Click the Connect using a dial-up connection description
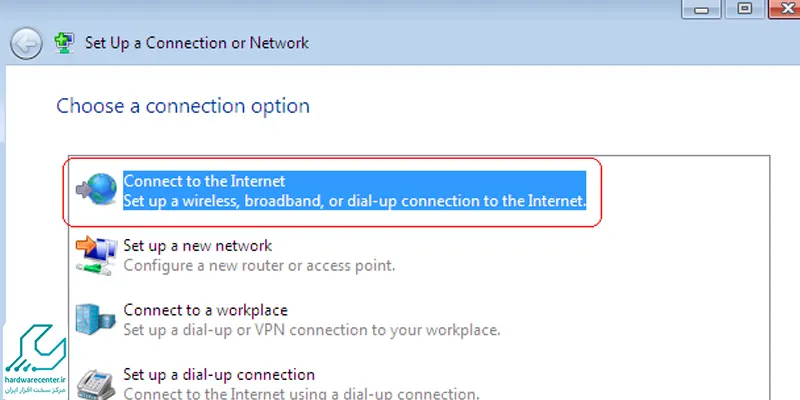800x400 pixels. [301, 393]
